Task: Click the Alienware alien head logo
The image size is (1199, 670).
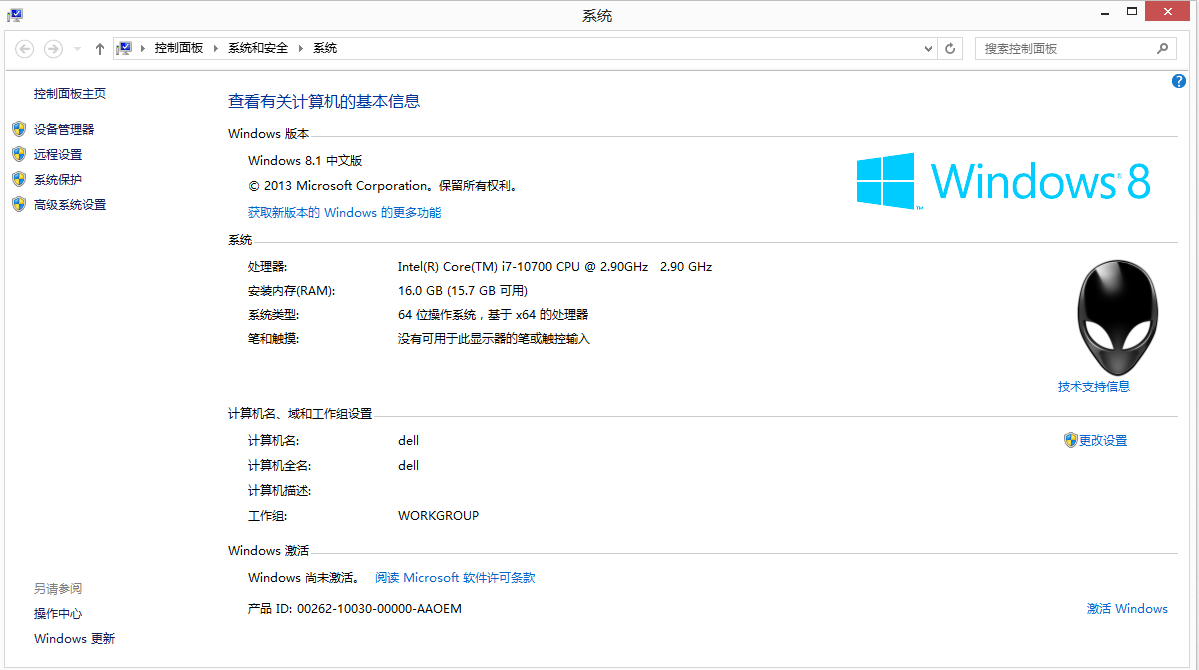Action: [1117, 317]
